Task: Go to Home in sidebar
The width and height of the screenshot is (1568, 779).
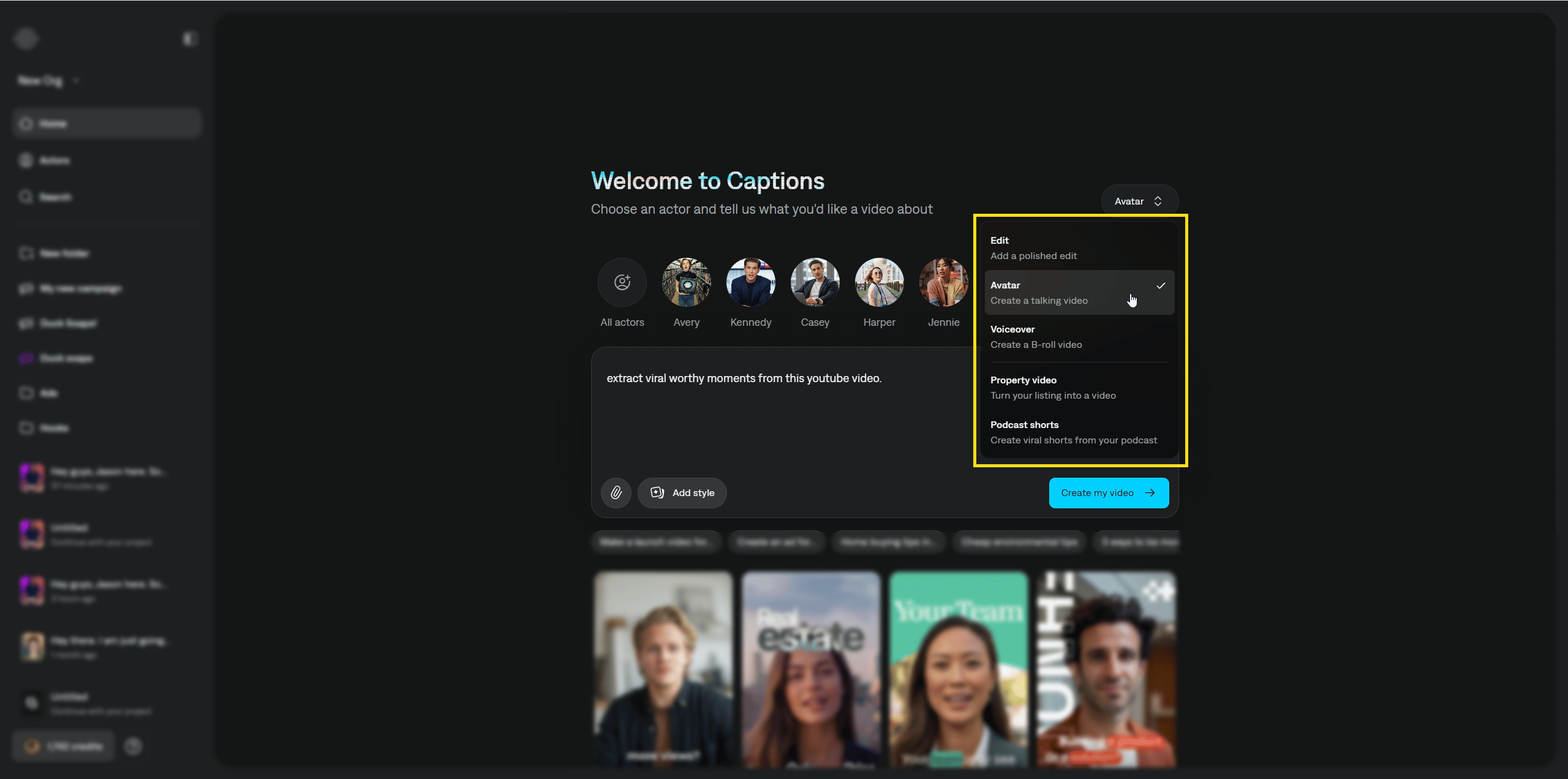Action: coord(107,124)
